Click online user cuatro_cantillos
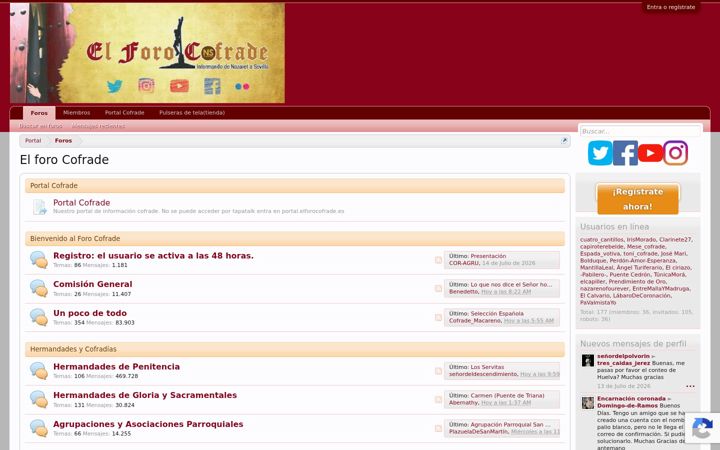The image size is (720, 450). coord(602,240)
